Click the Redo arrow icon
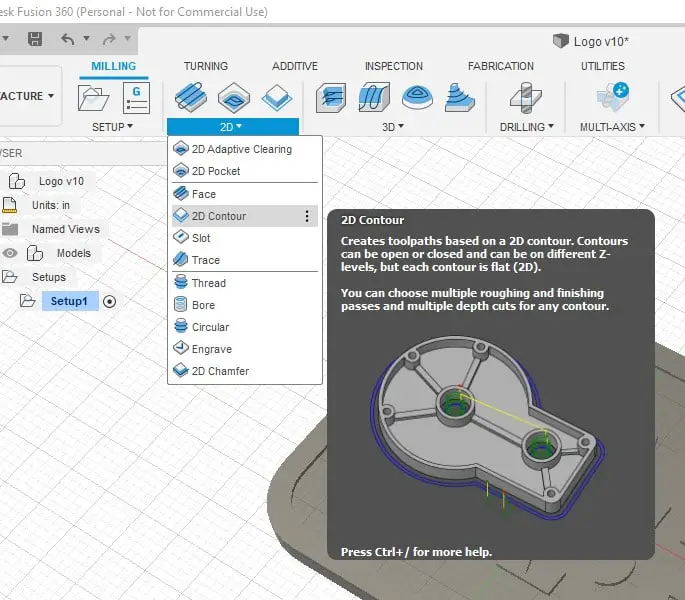This screenshot has width=685, height=600. [x=109, y=39]
